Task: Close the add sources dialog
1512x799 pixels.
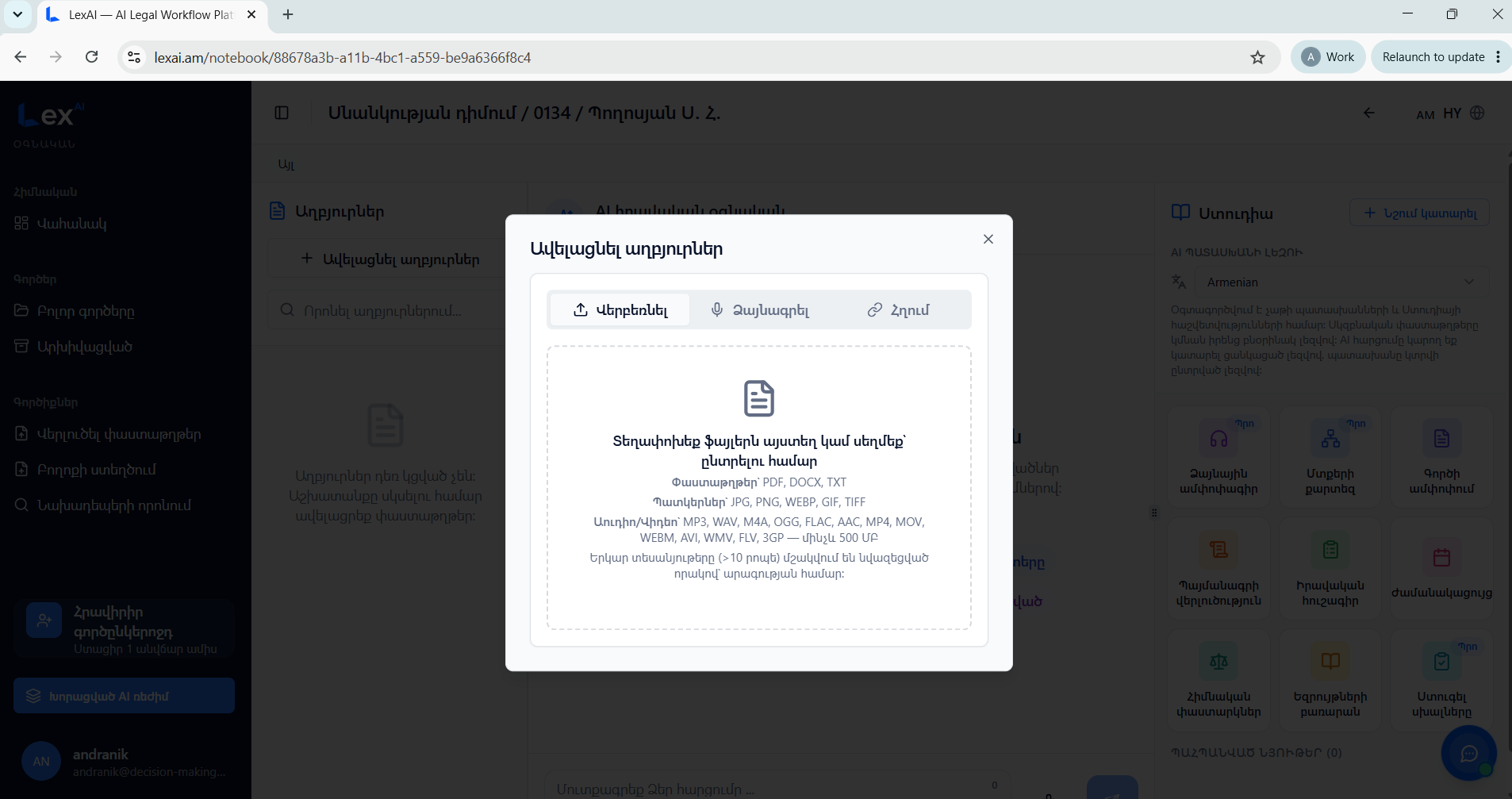Action: [988, 239]
